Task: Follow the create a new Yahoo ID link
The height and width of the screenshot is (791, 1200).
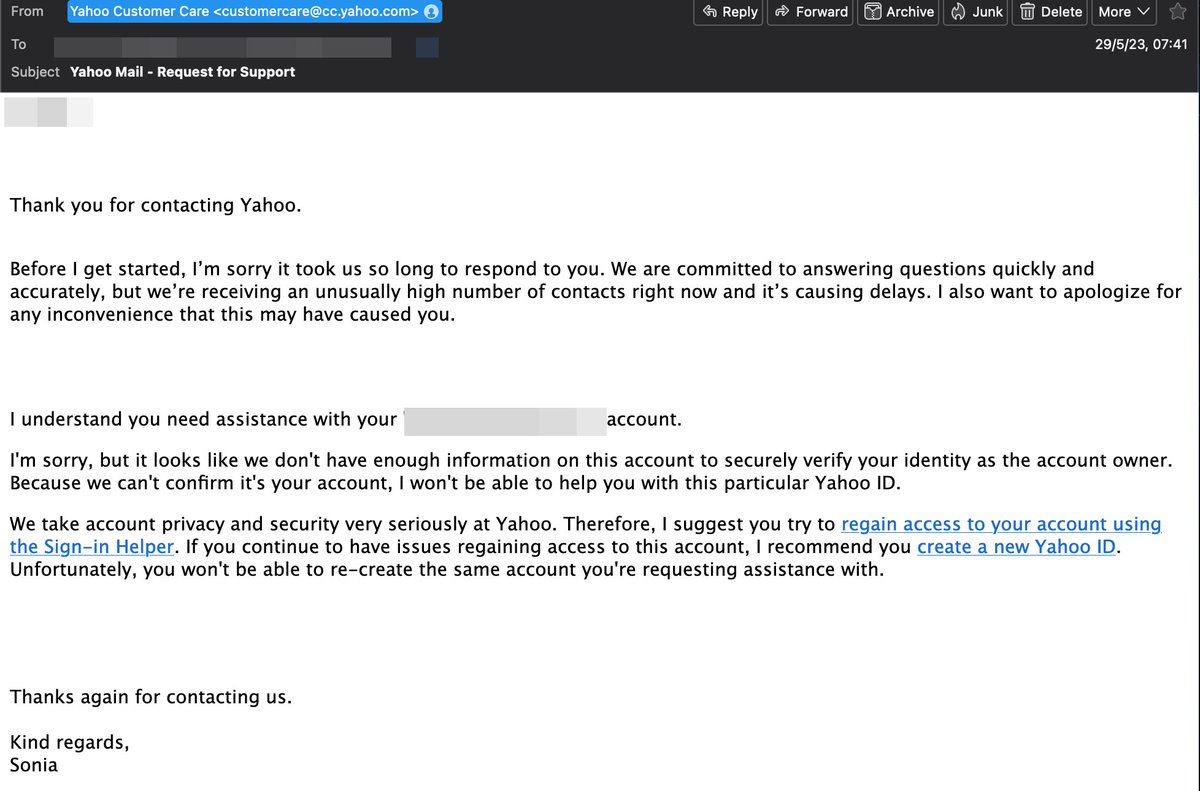Action: (x=1017, y=547)
